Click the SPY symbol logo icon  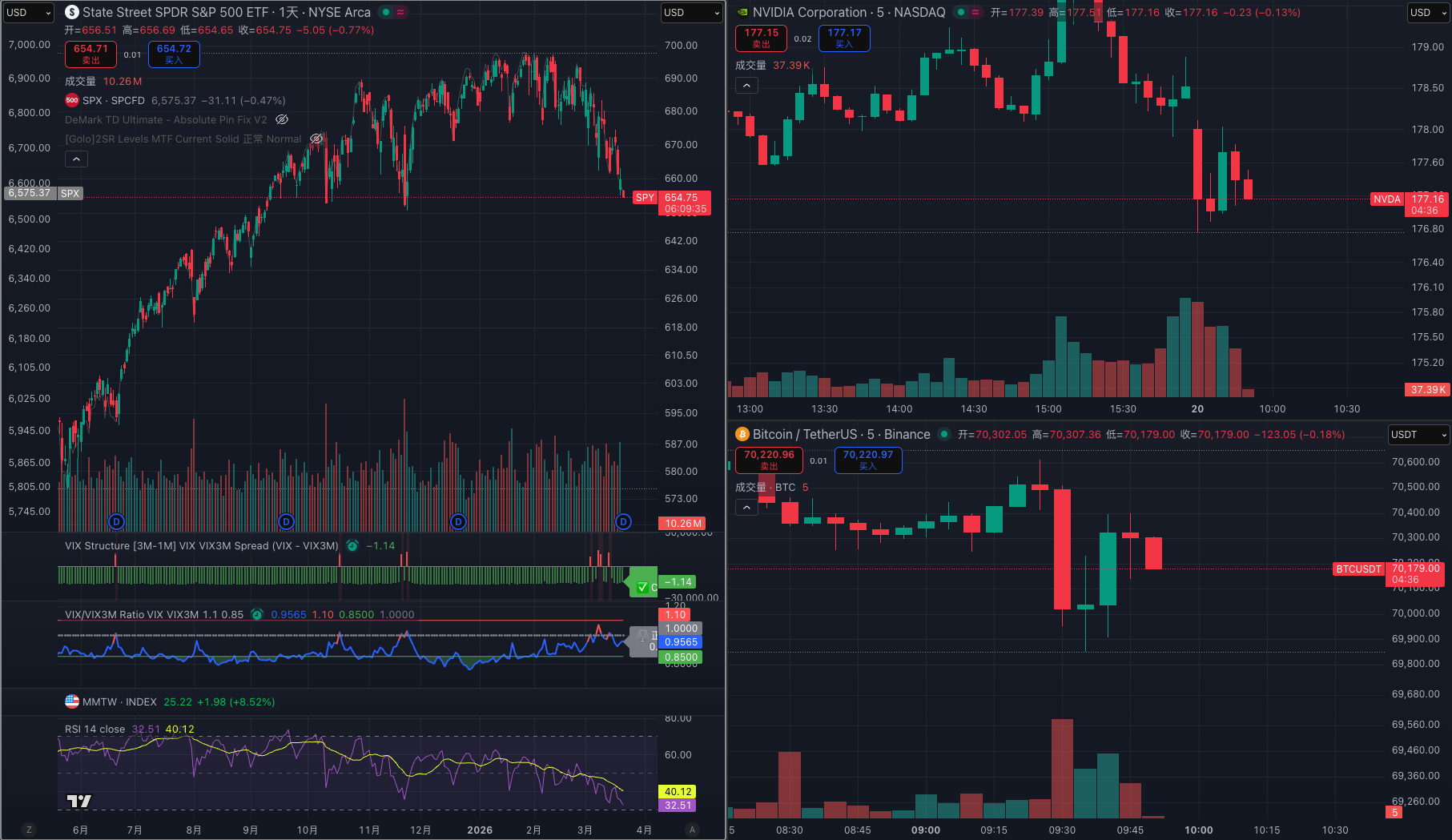[x=72, y=12]
